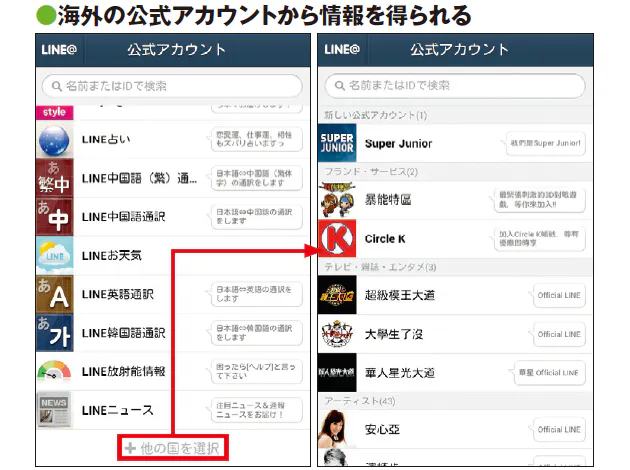Open the LINEお天気 cloud icon
The image size is (630, 470).
point(55,255)
